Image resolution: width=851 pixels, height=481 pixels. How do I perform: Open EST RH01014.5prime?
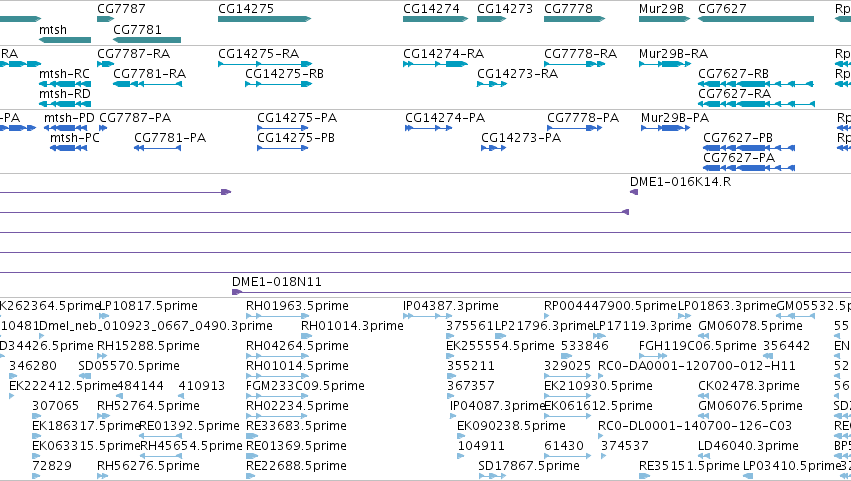pyautogui.click(x=297, y=366)
